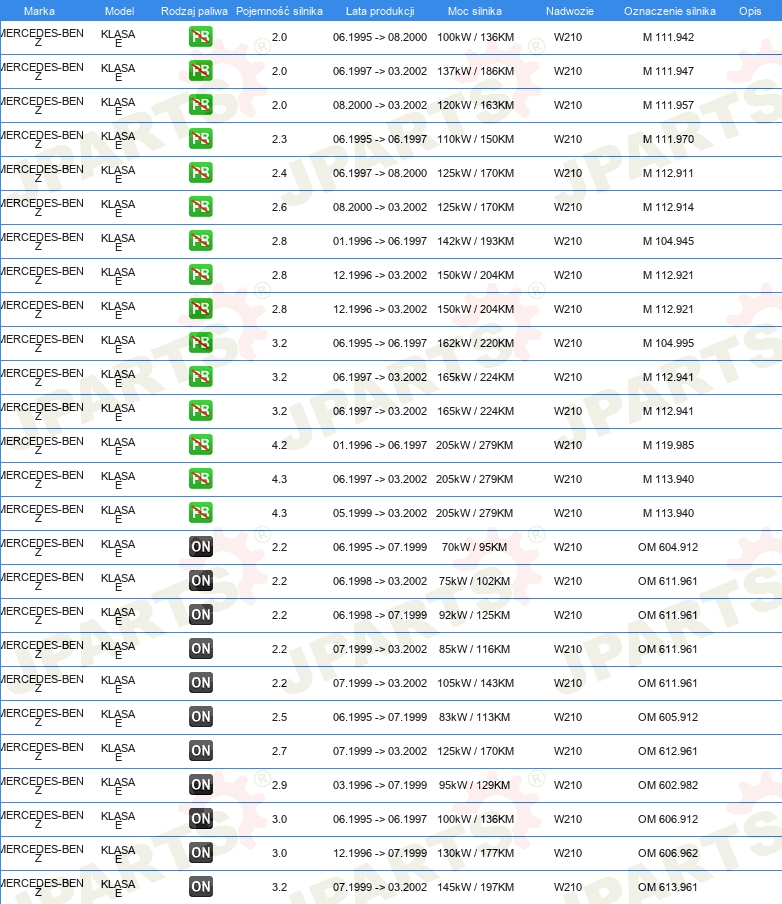Click the petrol icon in the 05.1999 M 113.940 row

pos(201,513)
